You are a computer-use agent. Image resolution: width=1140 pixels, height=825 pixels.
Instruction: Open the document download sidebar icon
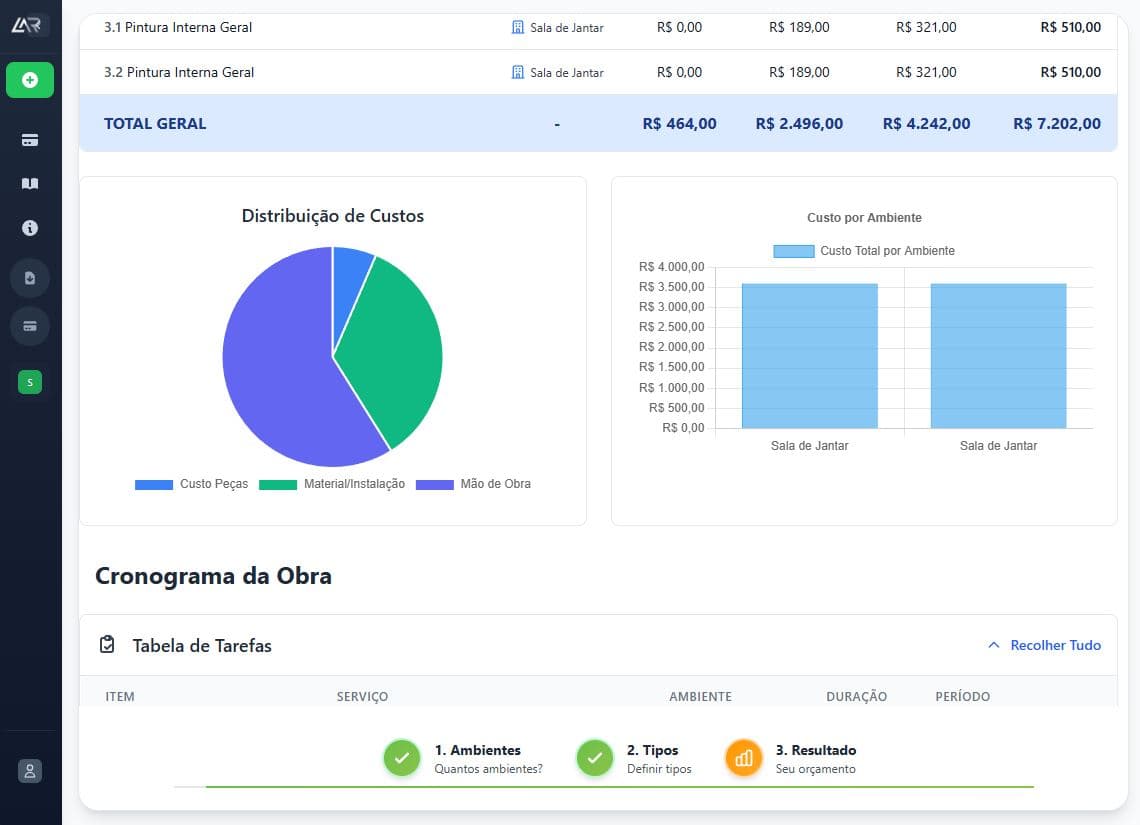pyautogui.click(x=29, y=277)
